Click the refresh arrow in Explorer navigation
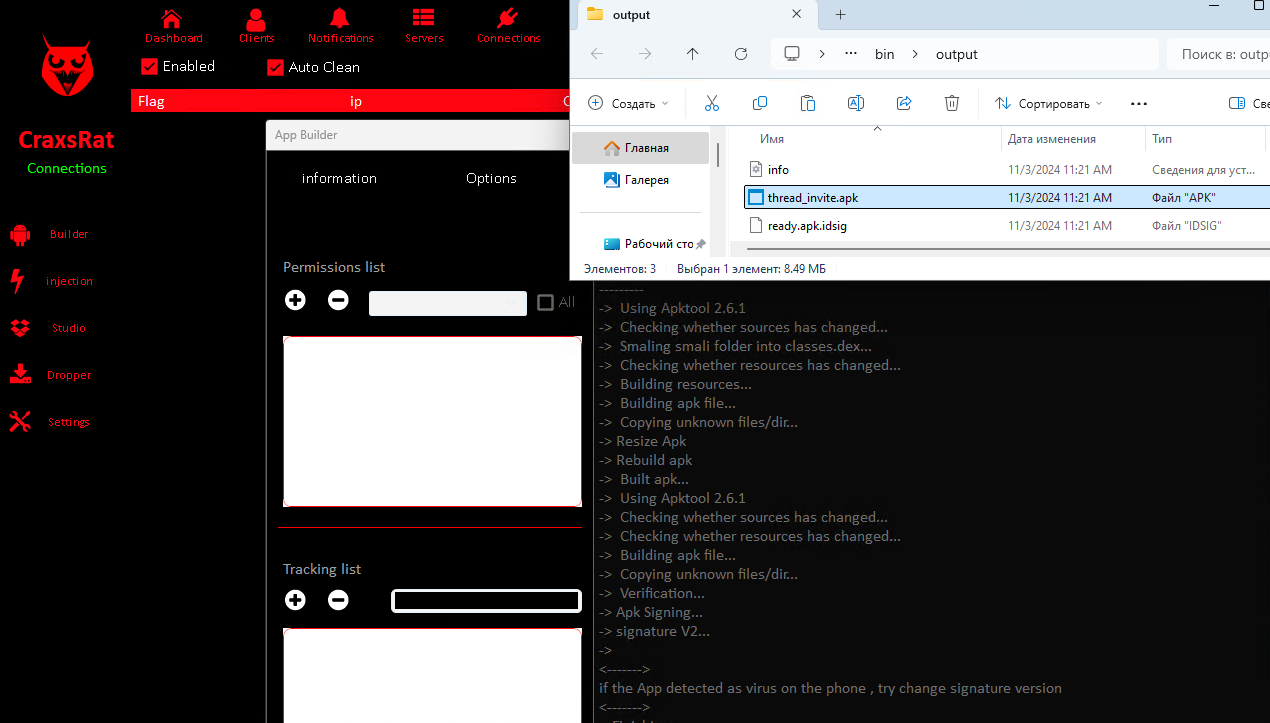1270x723 pixels. pyautogui.click(x=741, y=54)
